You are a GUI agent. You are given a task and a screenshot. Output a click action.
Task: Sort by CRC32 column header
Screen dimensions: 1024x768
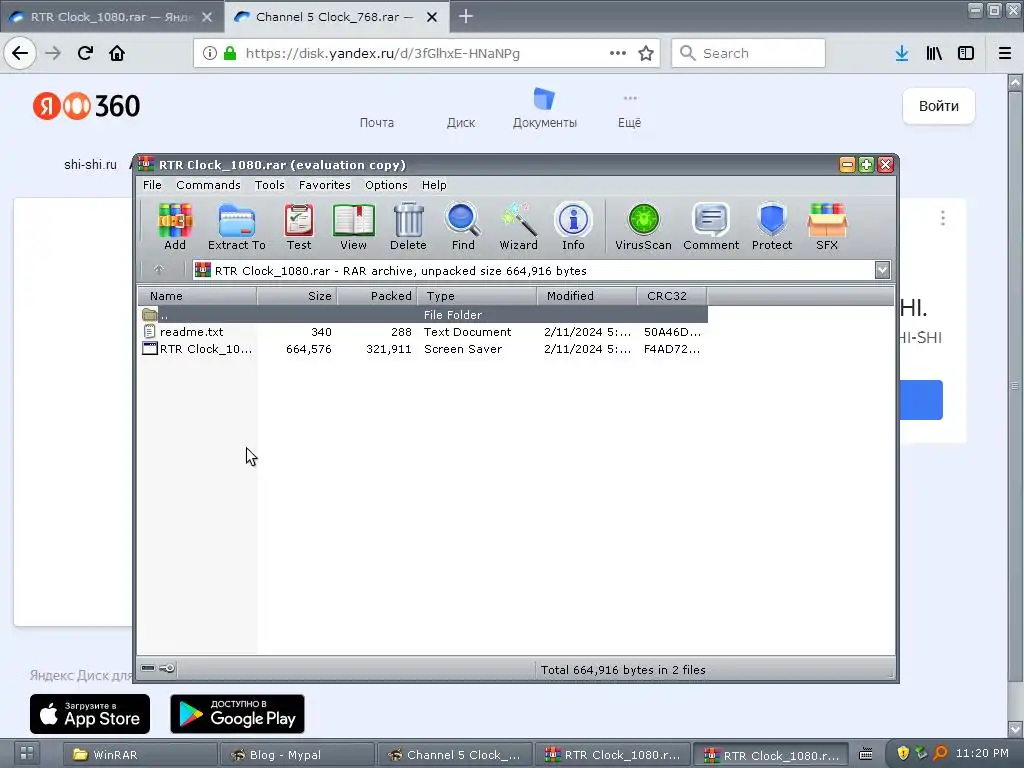[672, 296]
